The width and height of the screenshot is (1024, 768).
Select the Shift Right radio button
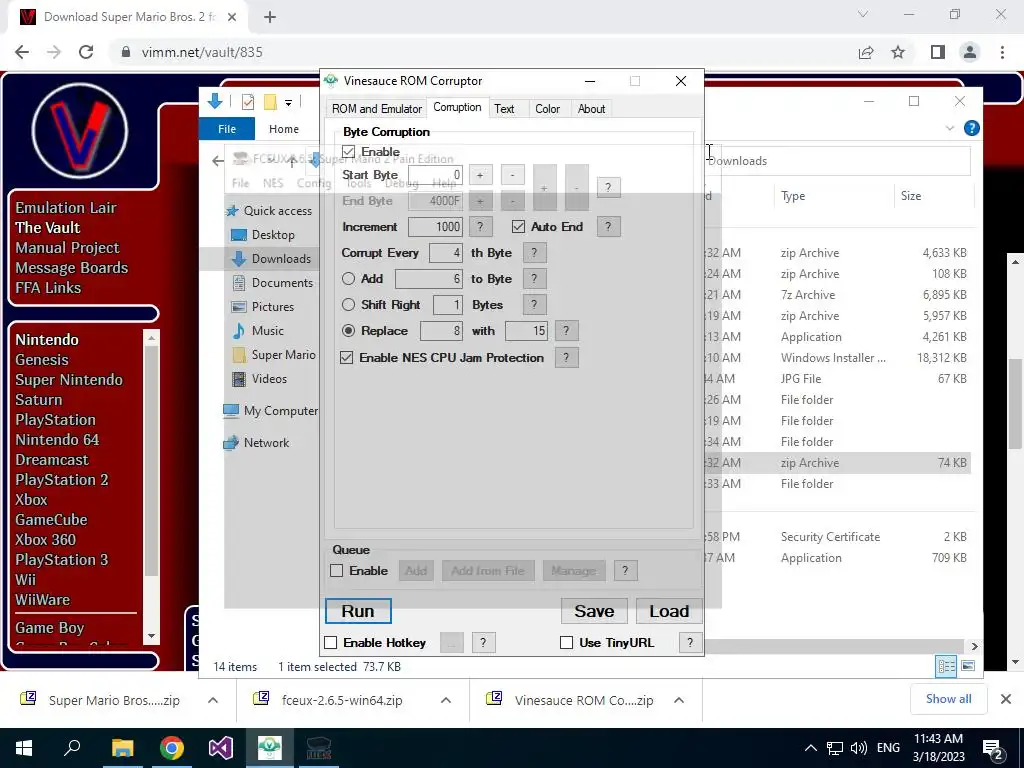[x=348, y=304]
